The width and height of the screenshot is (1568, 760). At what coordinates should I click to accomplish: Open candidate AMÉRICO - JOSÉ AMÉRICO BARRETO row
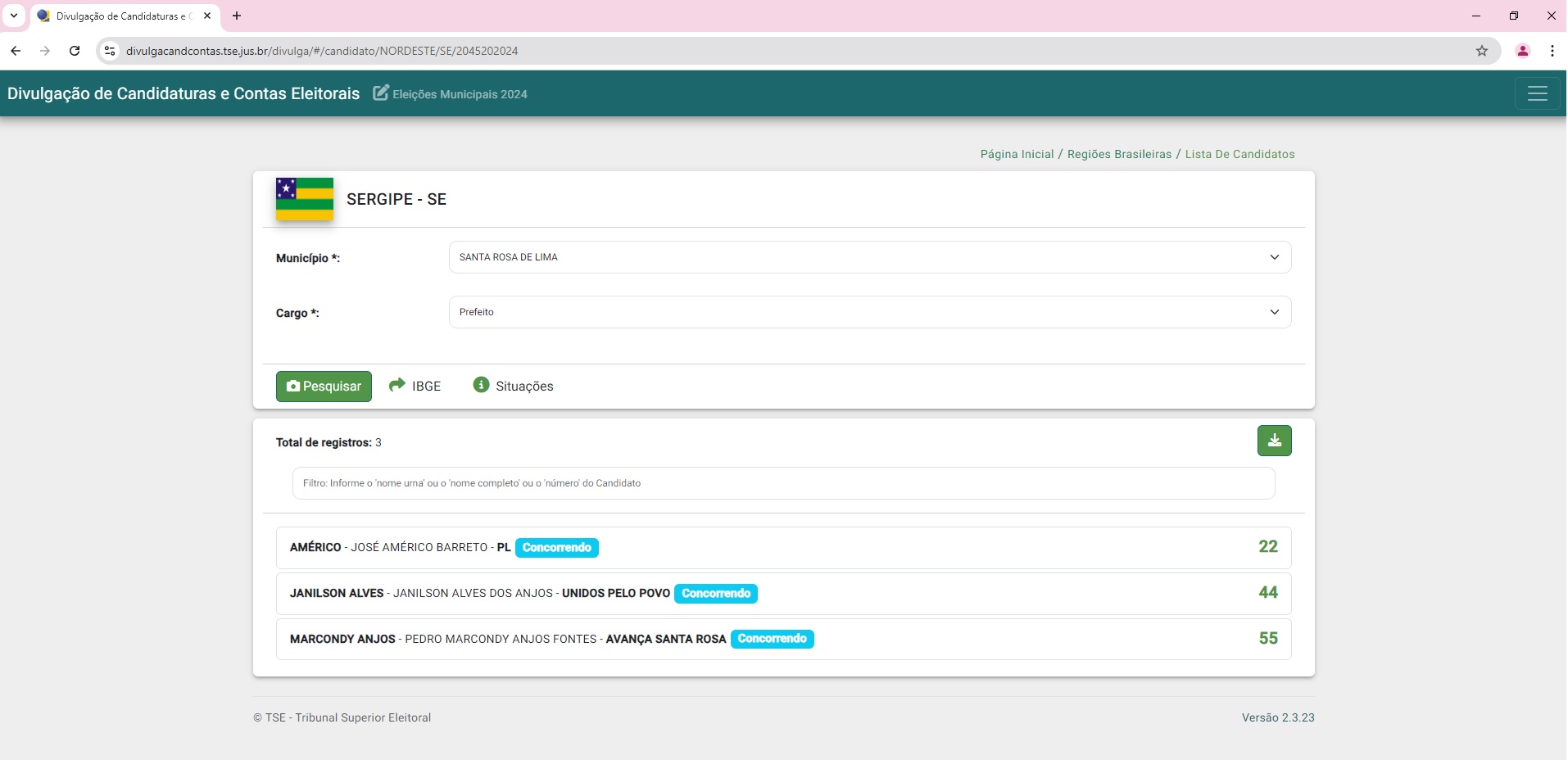click(783, 548)
